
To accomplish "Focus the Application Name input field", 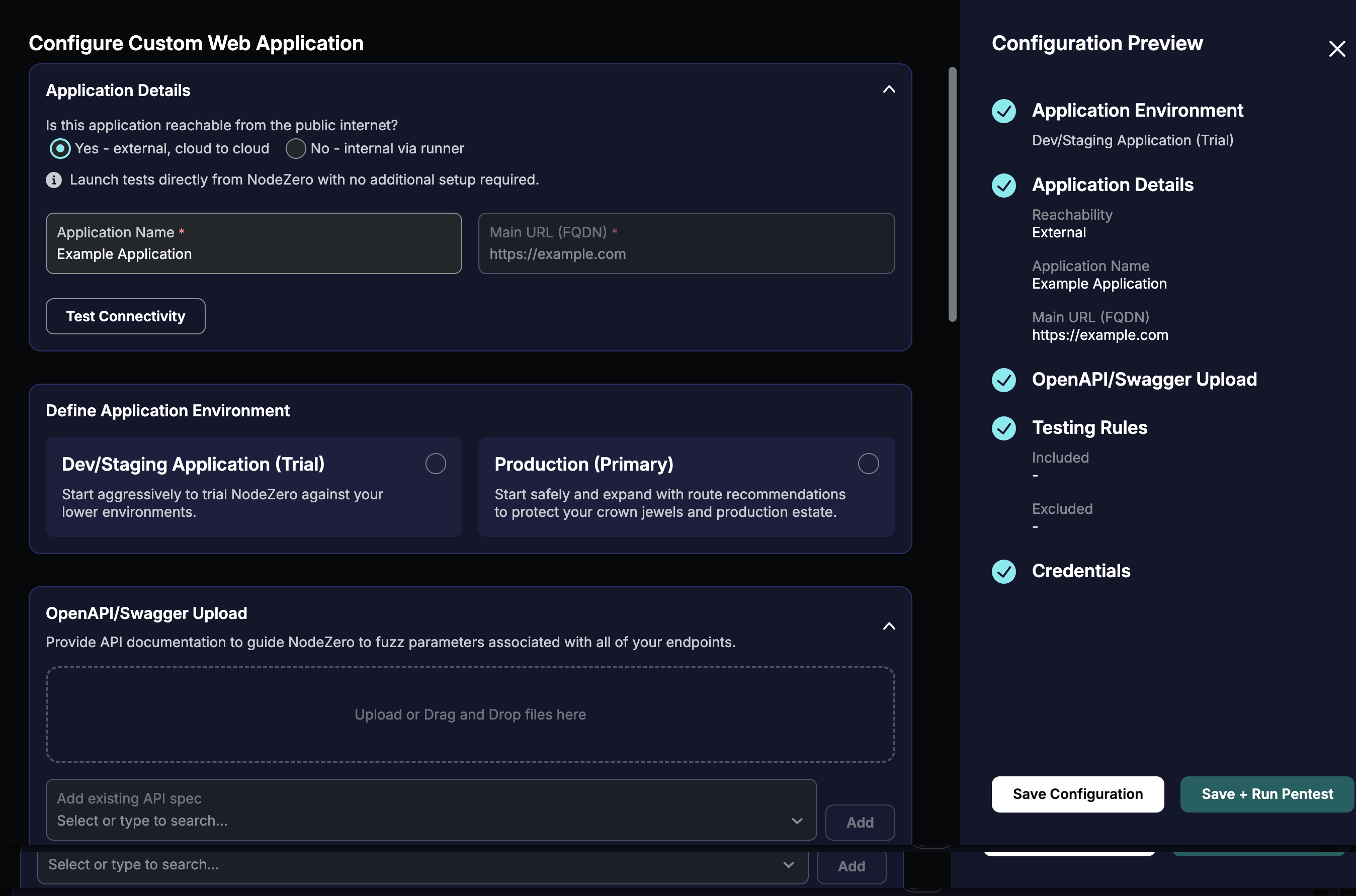I will pos(254,243).
